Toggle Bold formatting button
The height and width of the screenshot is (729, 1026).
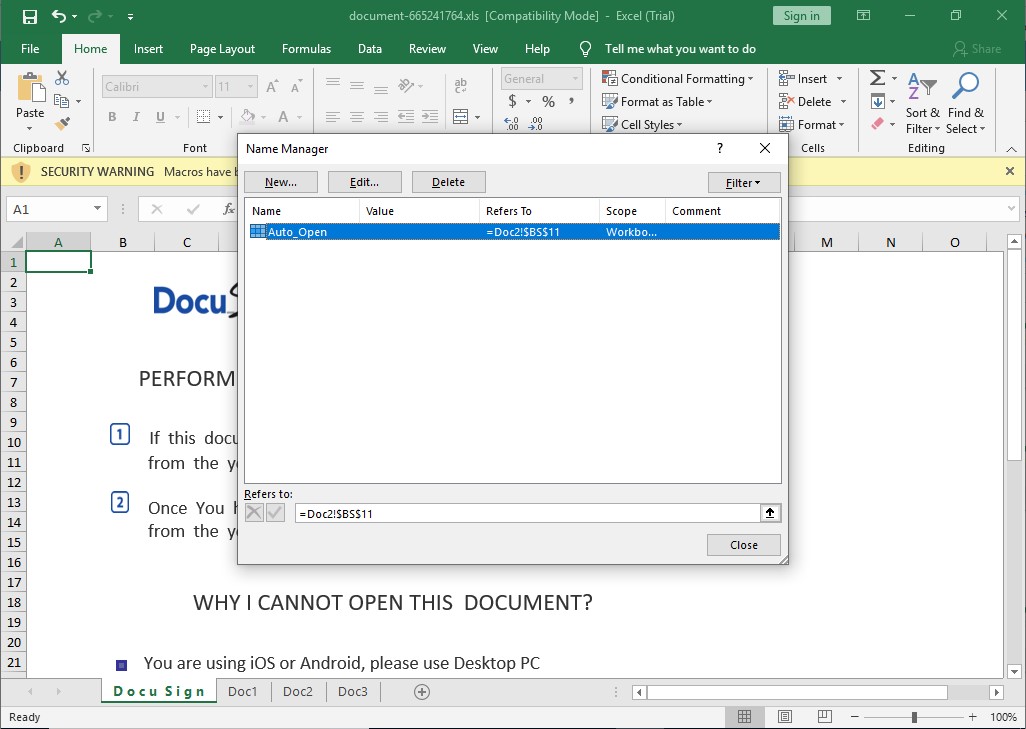(x=112, y=117)
